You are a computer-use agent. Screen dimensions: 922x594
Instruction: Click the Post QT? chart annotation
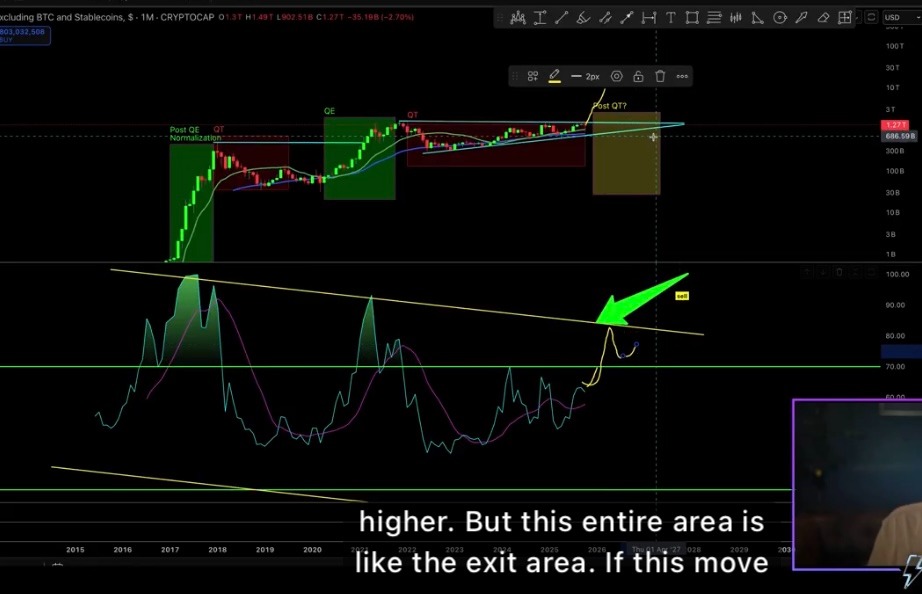610,105
